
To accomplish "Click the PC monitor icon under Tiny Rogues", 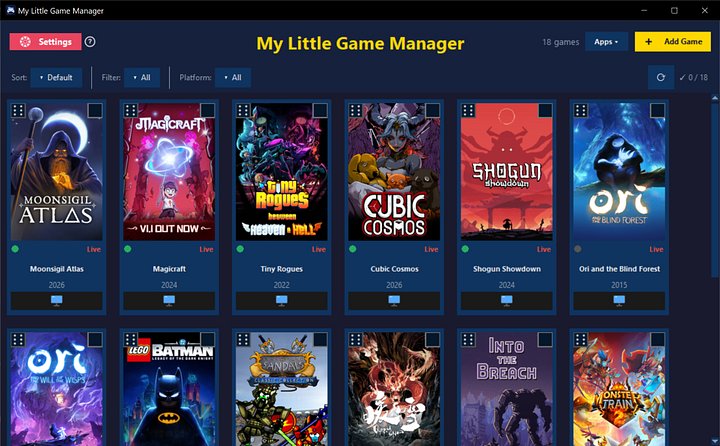I will click(x=281, y=300).
